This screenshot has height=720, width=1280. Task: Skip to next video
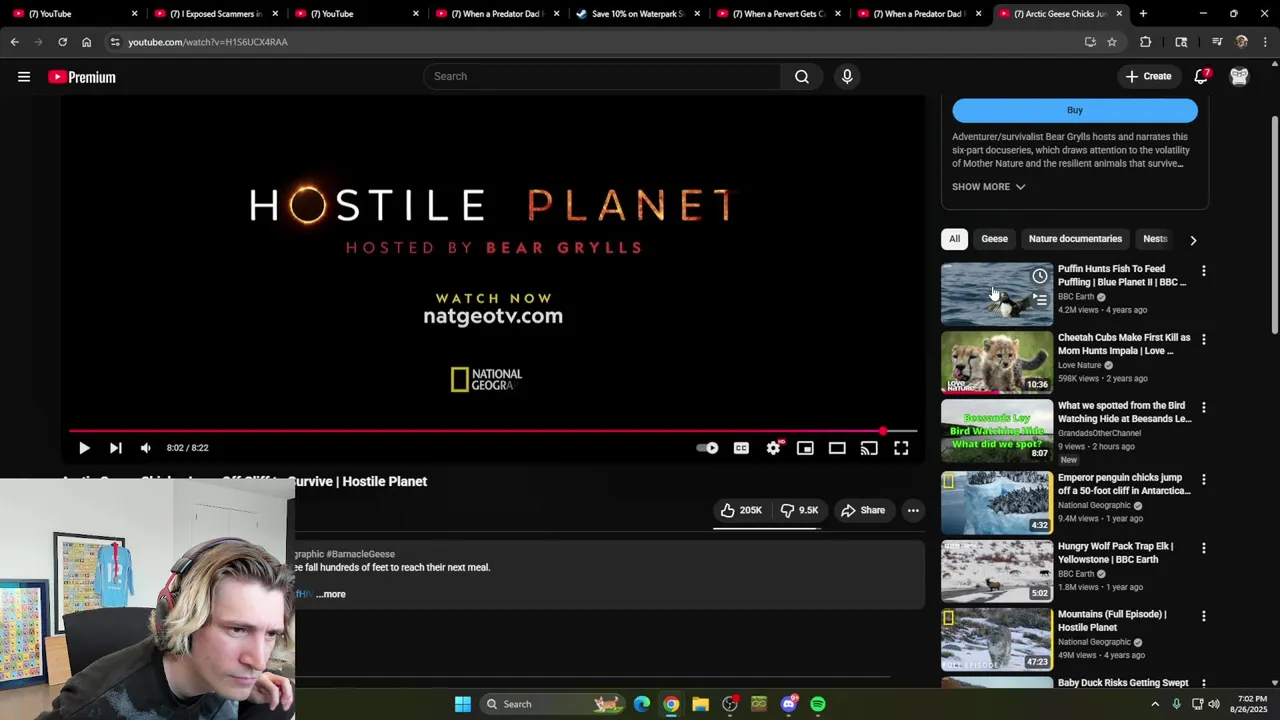point(115,448)
